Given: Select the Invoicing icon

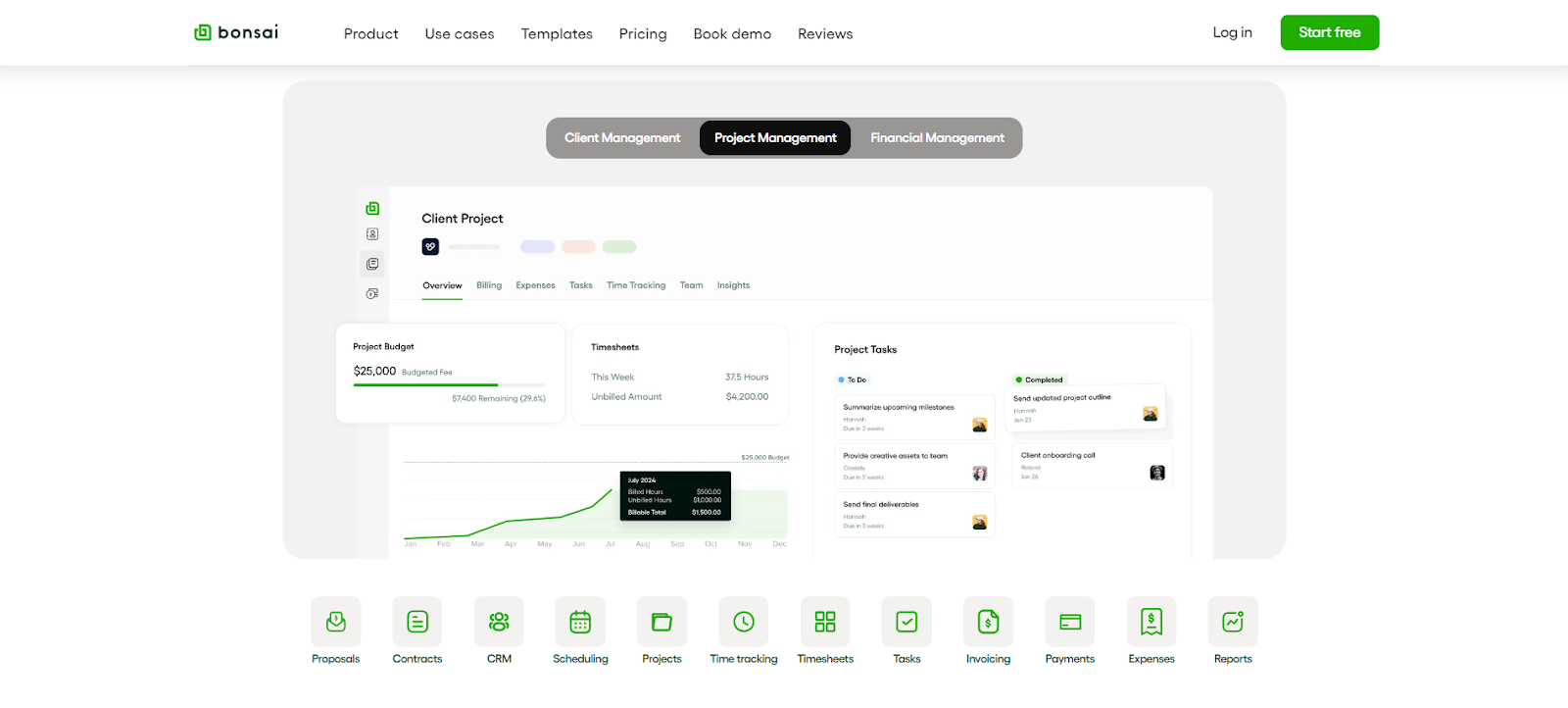Looking at the screenshot, I should coord(988,622).
